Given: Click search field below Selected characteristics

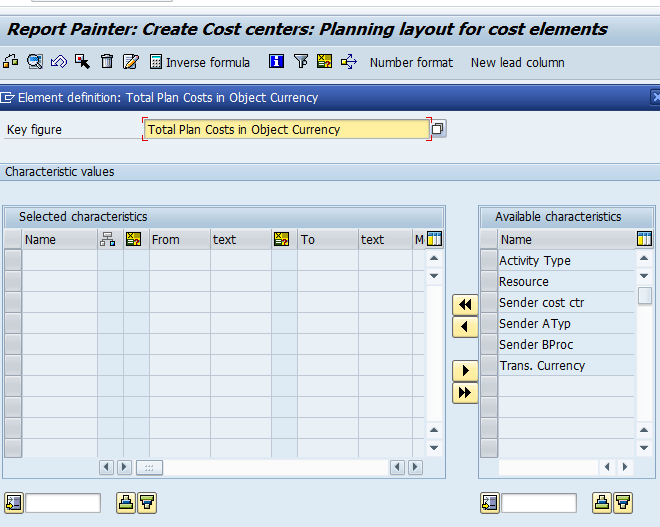Looking at the screenshot, I should [x=63, y=503].
